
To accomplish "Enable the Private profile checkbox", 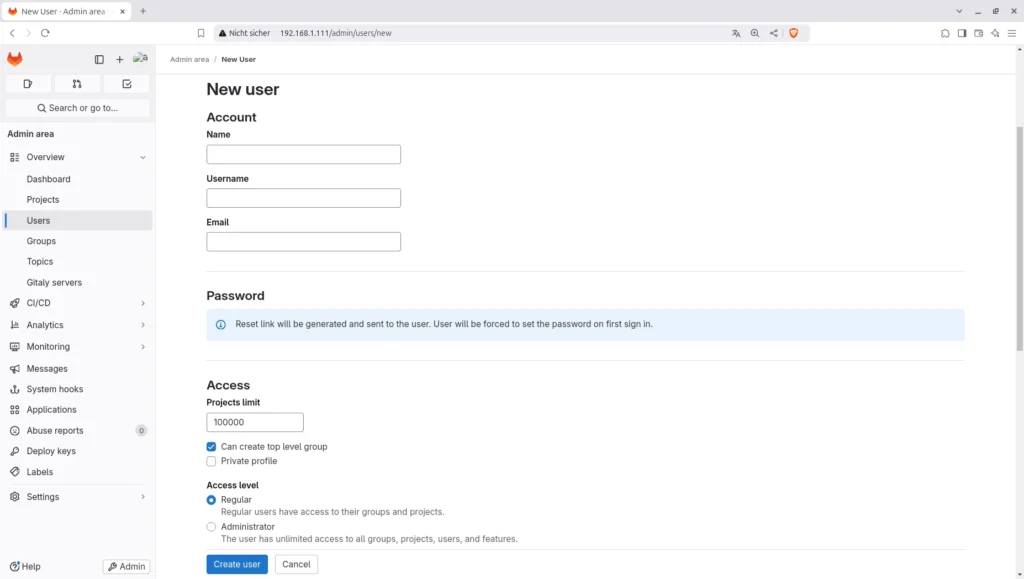I will pyautogui.click(x=211, y=462).
